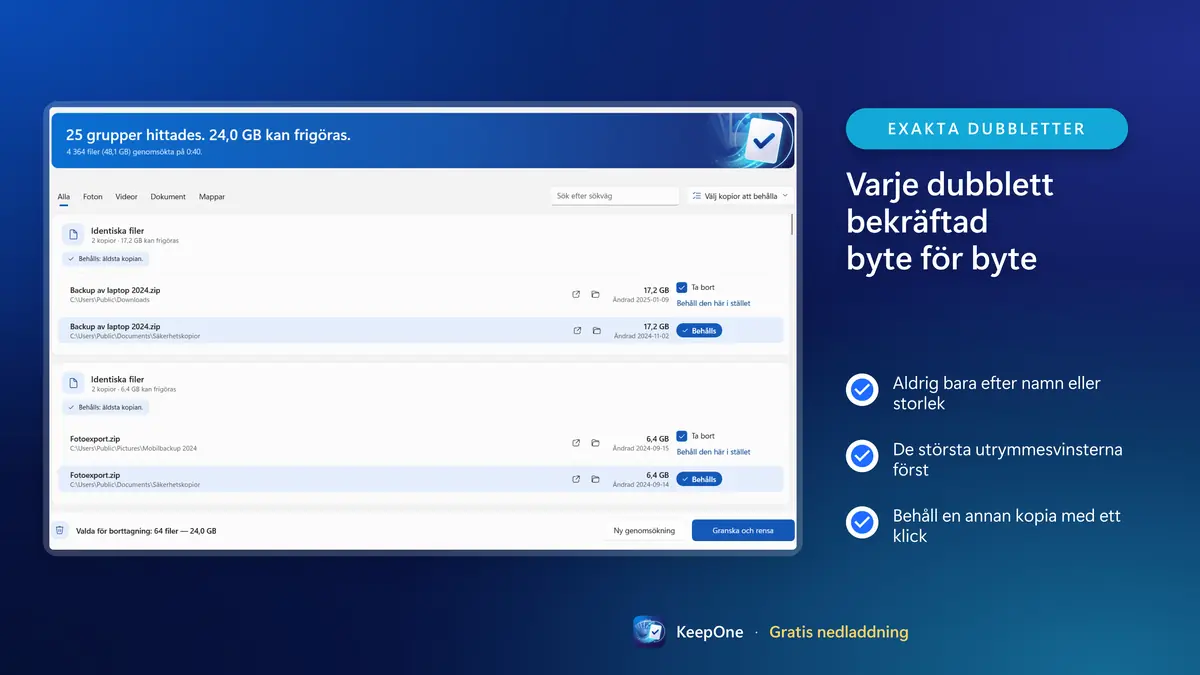
Task: Open Backup av laptop 2024.zip in Downloads via open-file icon
Action: 576,294
